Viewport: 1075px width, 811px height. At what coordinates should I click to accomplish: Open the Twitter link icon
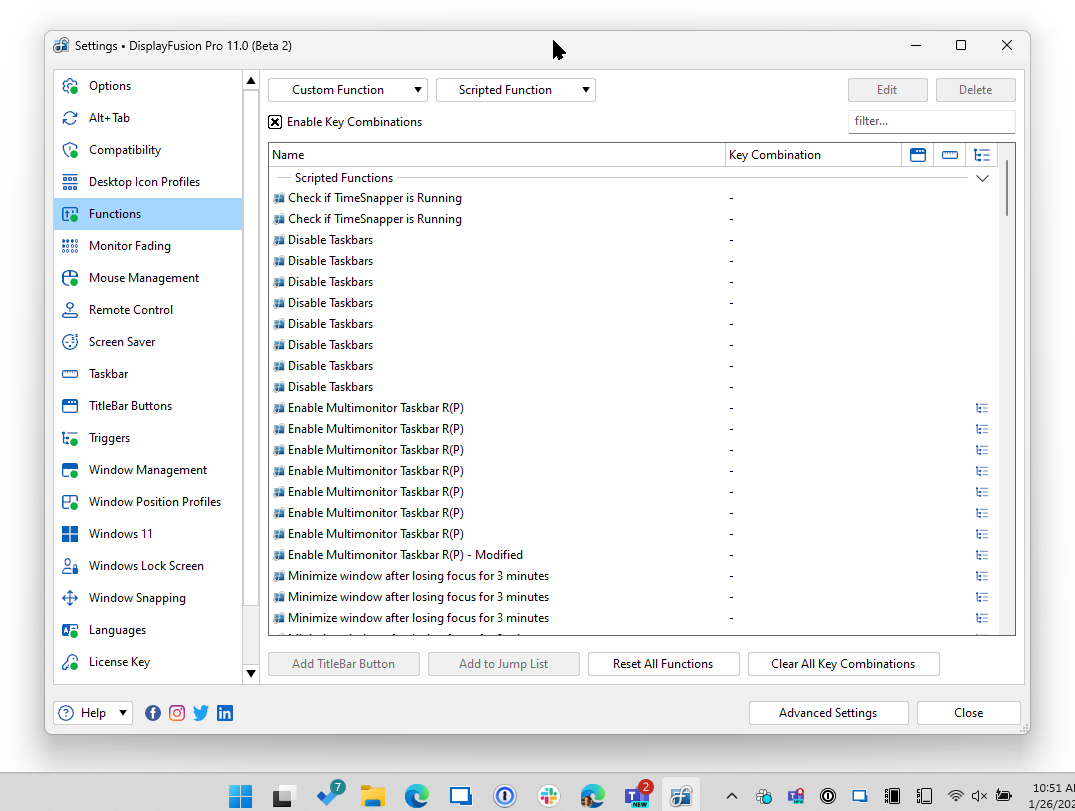pyautogui.click(x=201, y=713)
